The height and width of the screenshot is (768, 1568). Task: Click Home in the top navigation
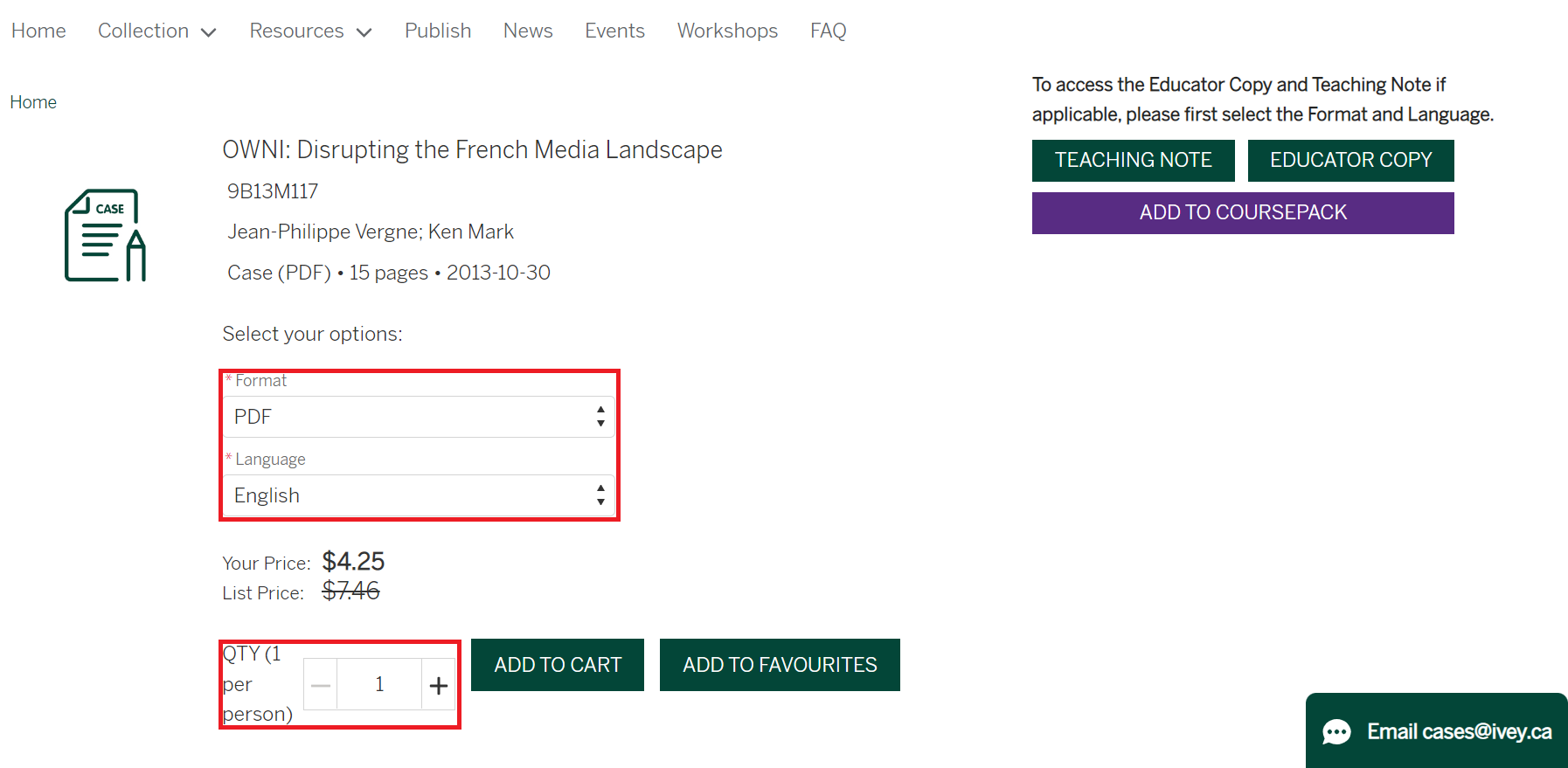coord(38,31)
